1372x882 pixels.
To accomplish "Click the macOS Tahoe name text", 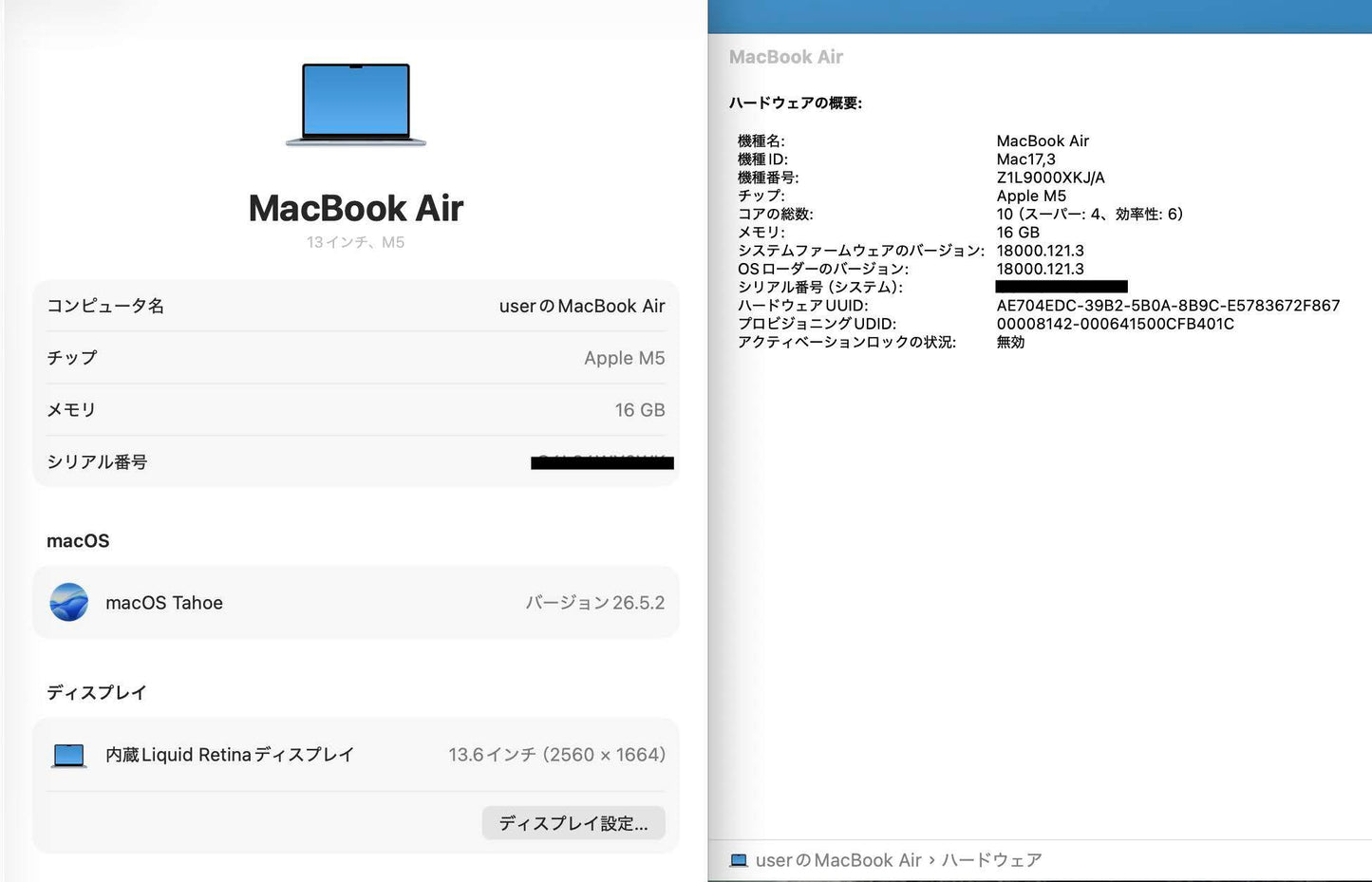I will pyautogui.click(x=164, y=603).
